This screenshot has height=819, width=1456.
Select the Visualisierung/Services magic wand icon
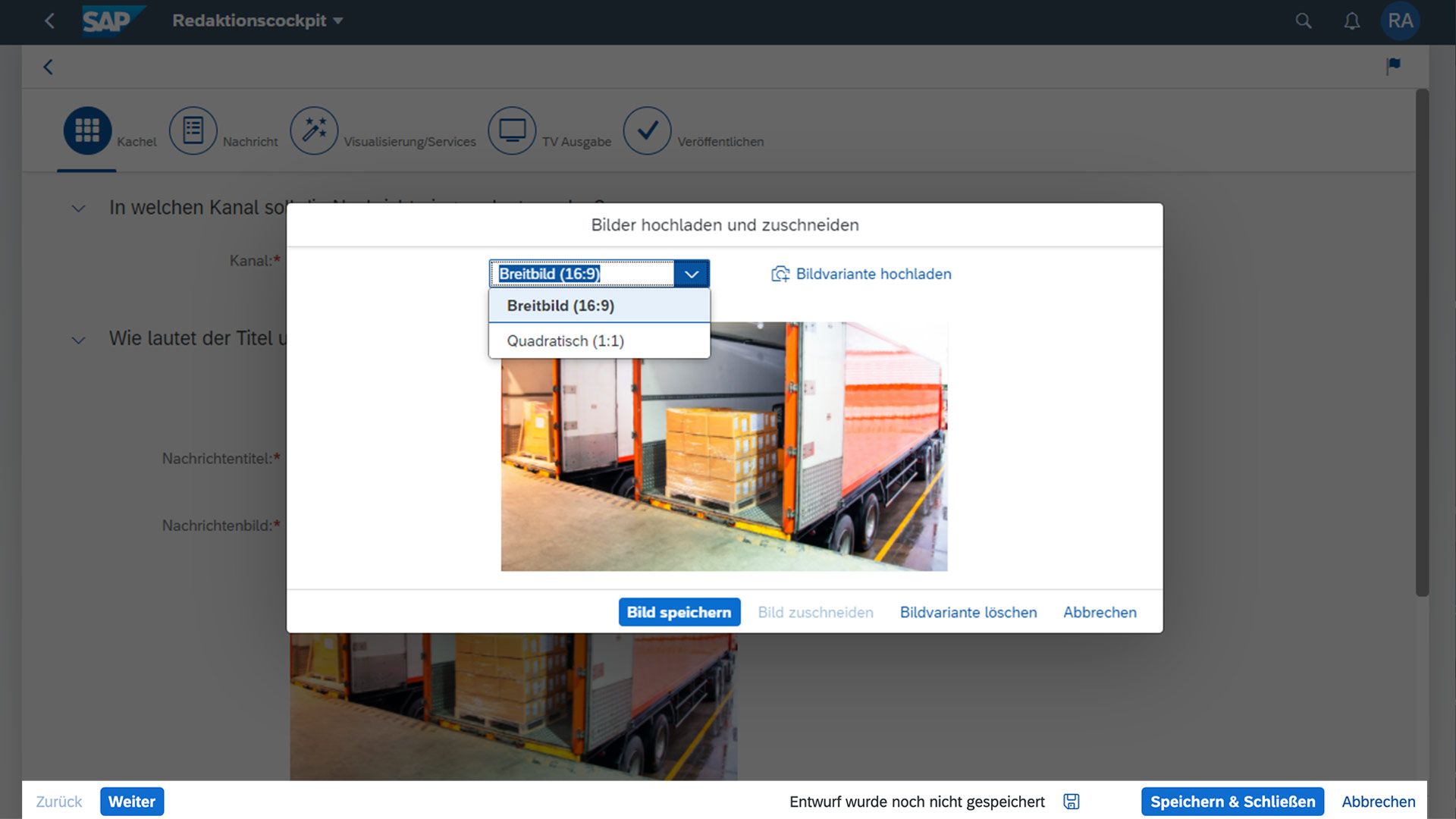click(x=313, y=130)
